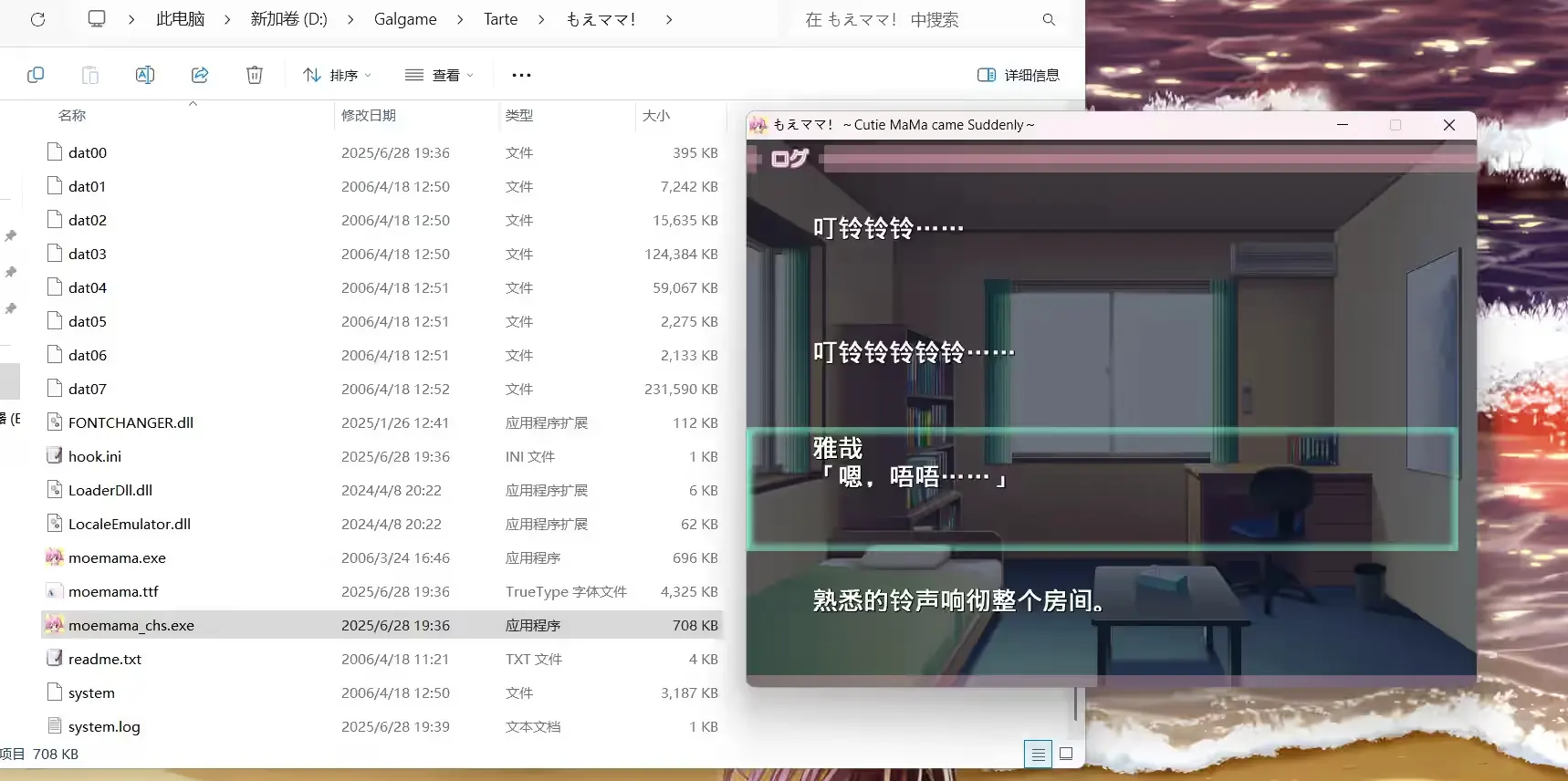
Task: Click the game window title bar icon
Action: coord(758,125)
